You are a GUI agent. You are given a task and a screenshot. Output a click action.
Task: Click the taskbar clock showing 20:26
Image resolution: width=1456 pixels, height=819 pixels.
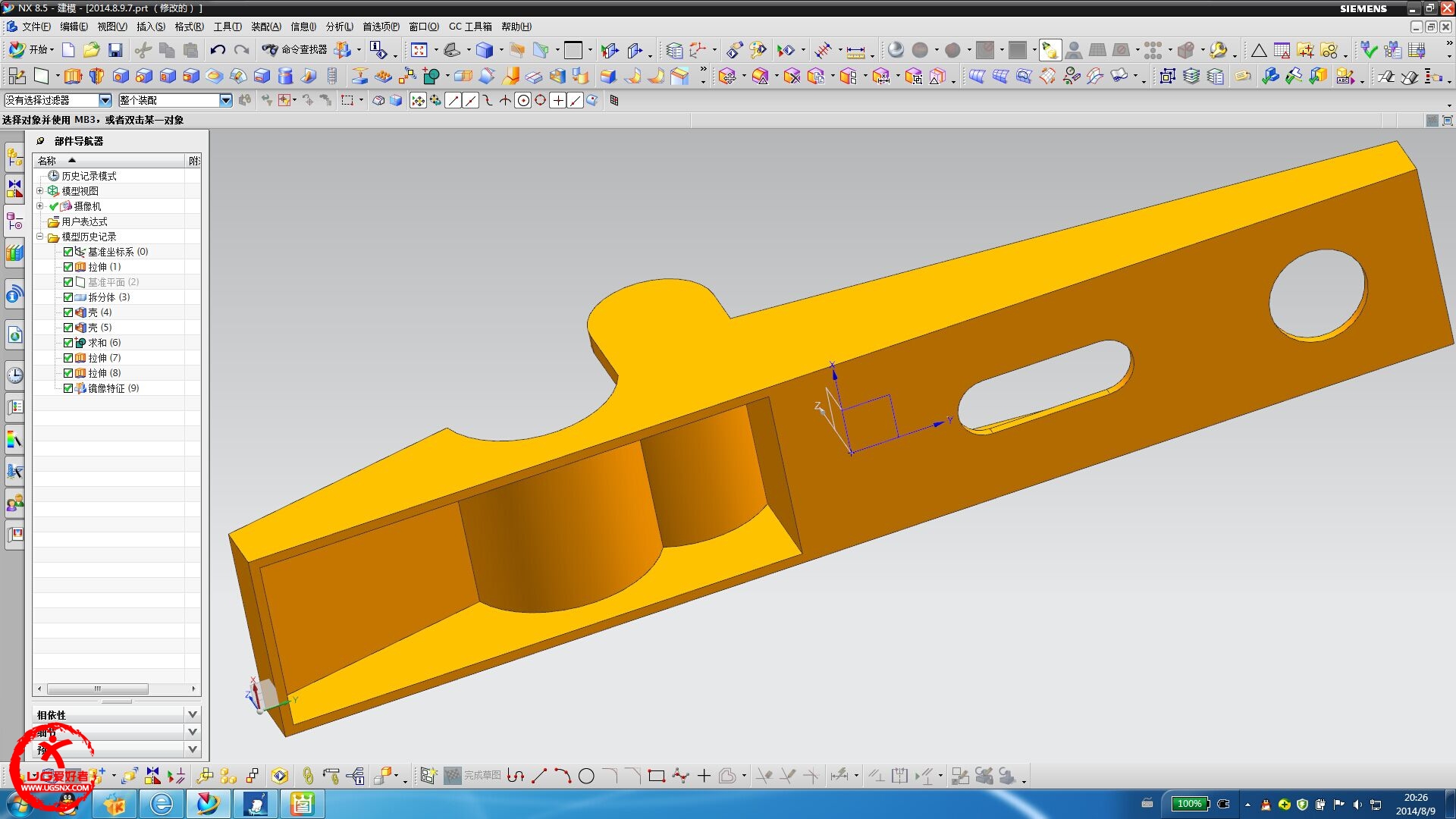point(1415,804)
